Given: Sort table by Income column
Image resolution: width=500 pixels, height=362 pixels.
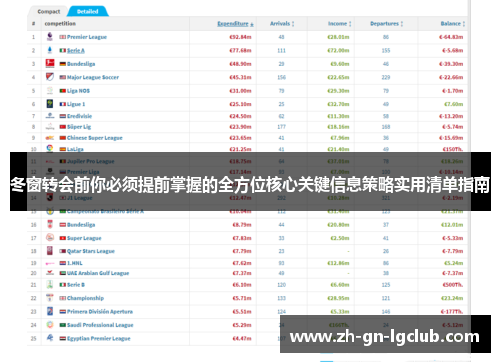Looking at the screenshot, I should pyautogui.click(x=339, y=24).
